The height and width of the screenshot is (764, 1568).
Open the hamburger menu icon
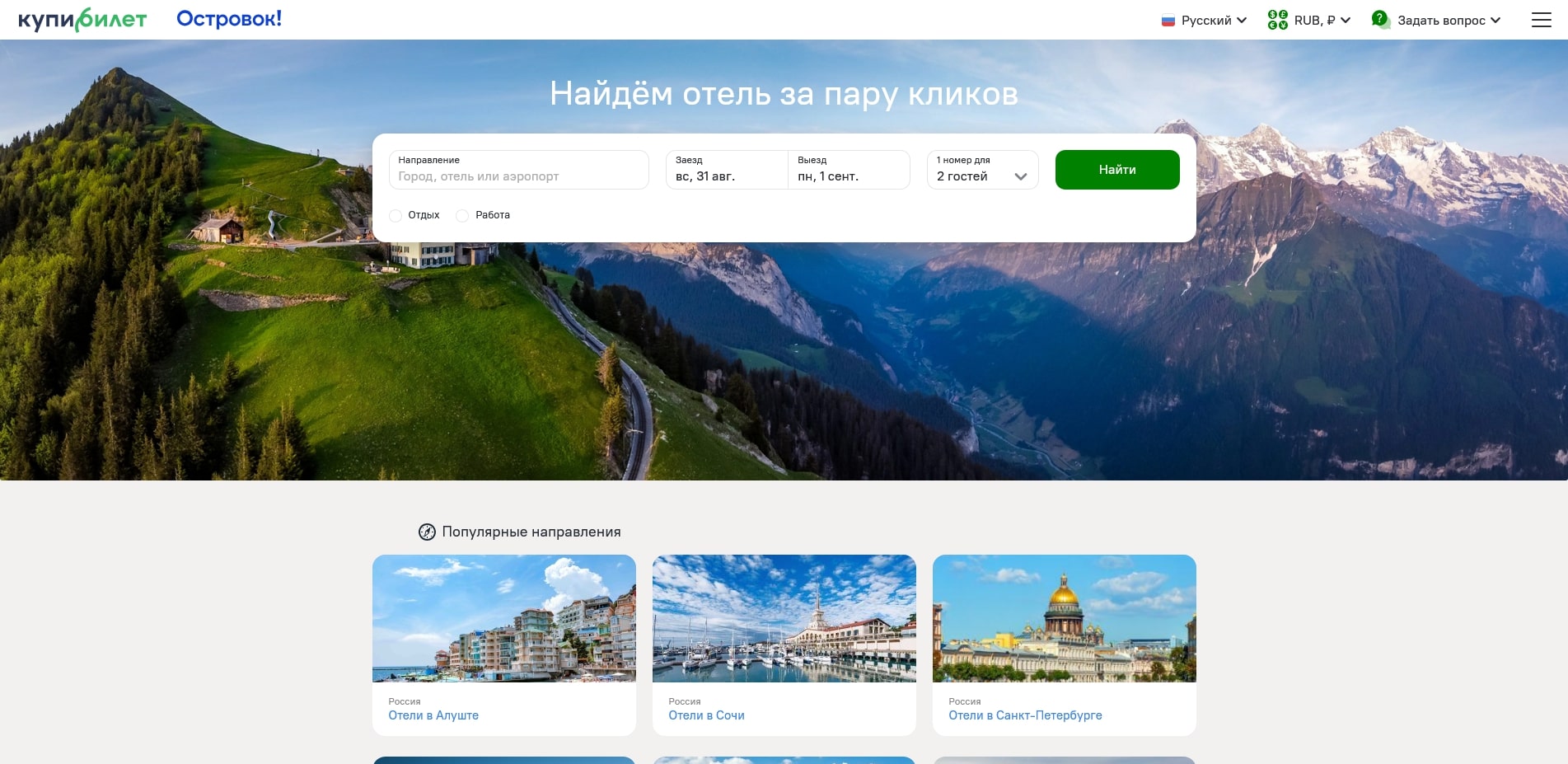[x=1541, y=20]
